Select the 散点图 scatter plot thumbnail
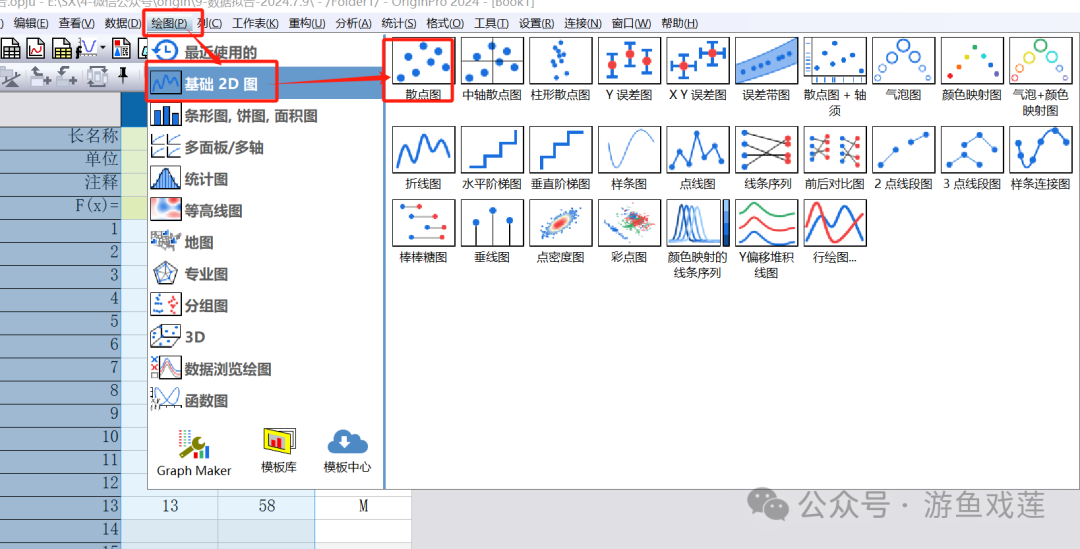This screenshot has width=1080, height=549. pyautogui.click(x=423, y=61)
